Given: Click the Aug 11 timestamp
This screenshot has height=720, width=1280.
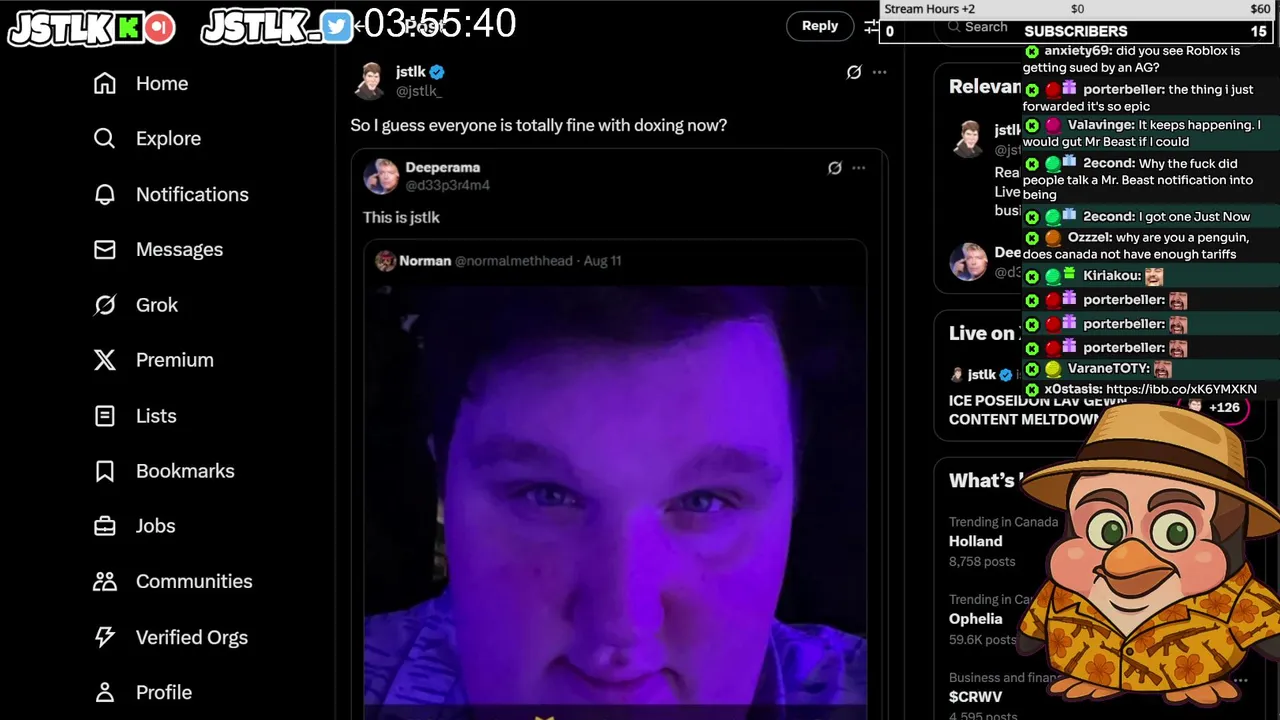Looking at the screenshot, I should [602, 261].
